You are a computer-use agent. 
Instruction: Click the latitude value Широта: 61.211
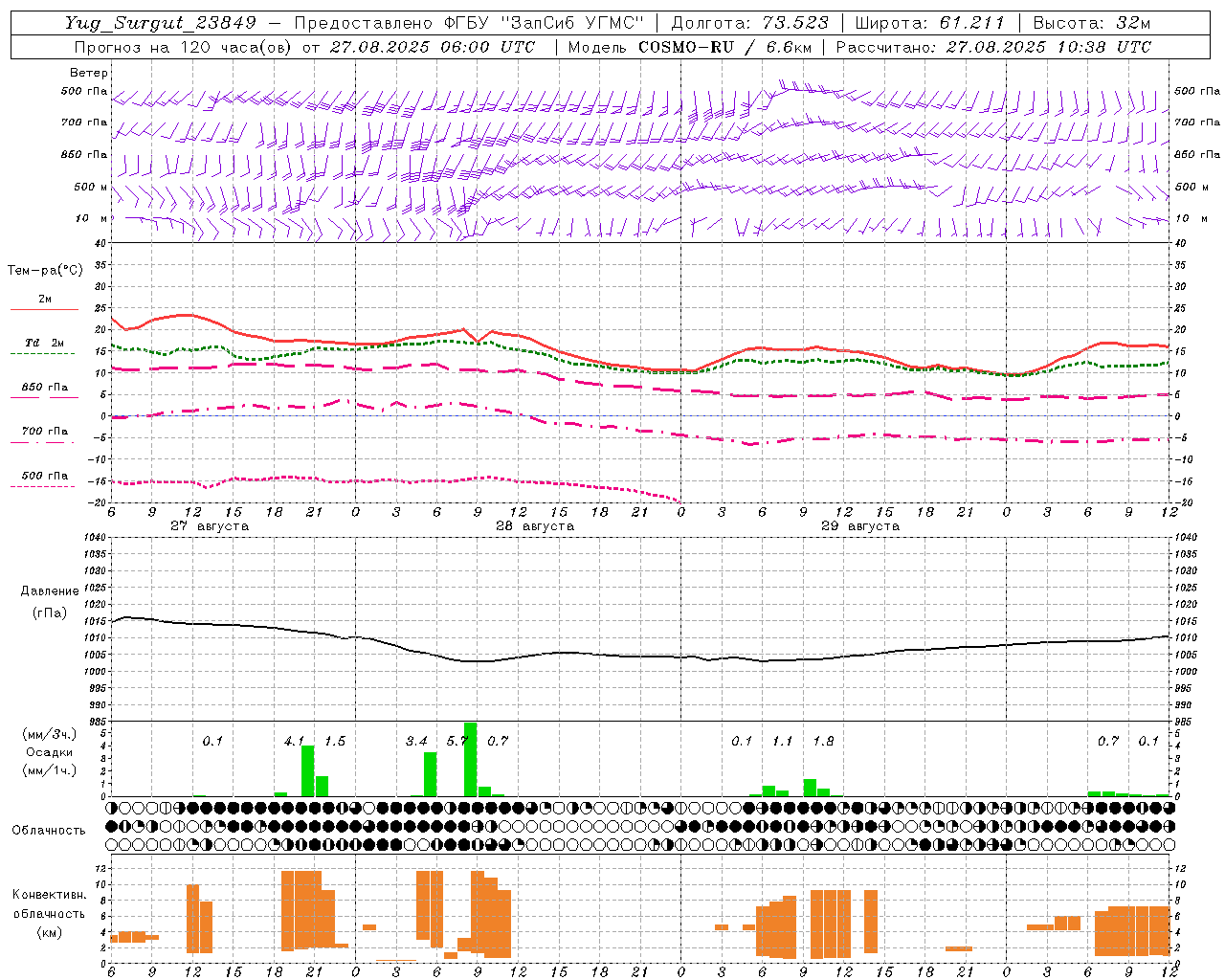[x=930, y=23]
